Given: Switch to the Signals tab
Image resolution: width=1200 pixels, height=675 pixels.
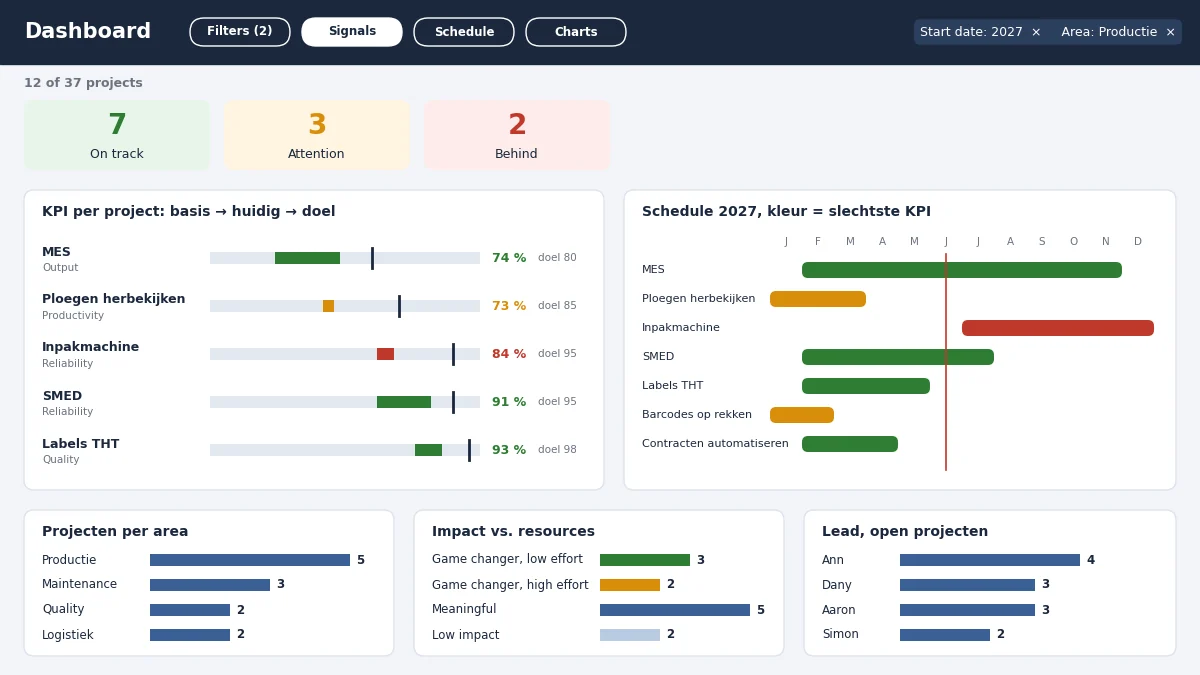Looking at the screenshot, I should [352, 32].
